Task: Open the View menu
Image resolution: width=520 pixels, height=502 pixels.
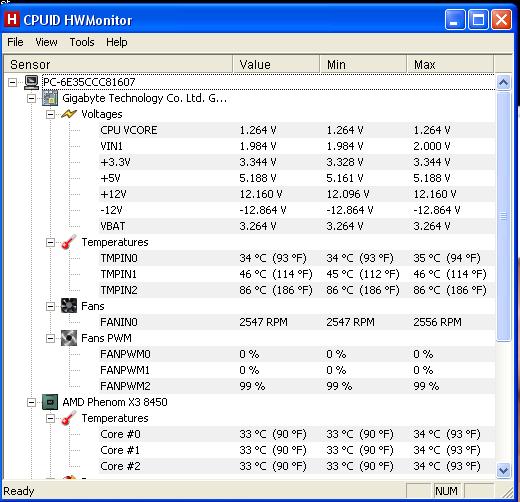Action: pos(46,42)
